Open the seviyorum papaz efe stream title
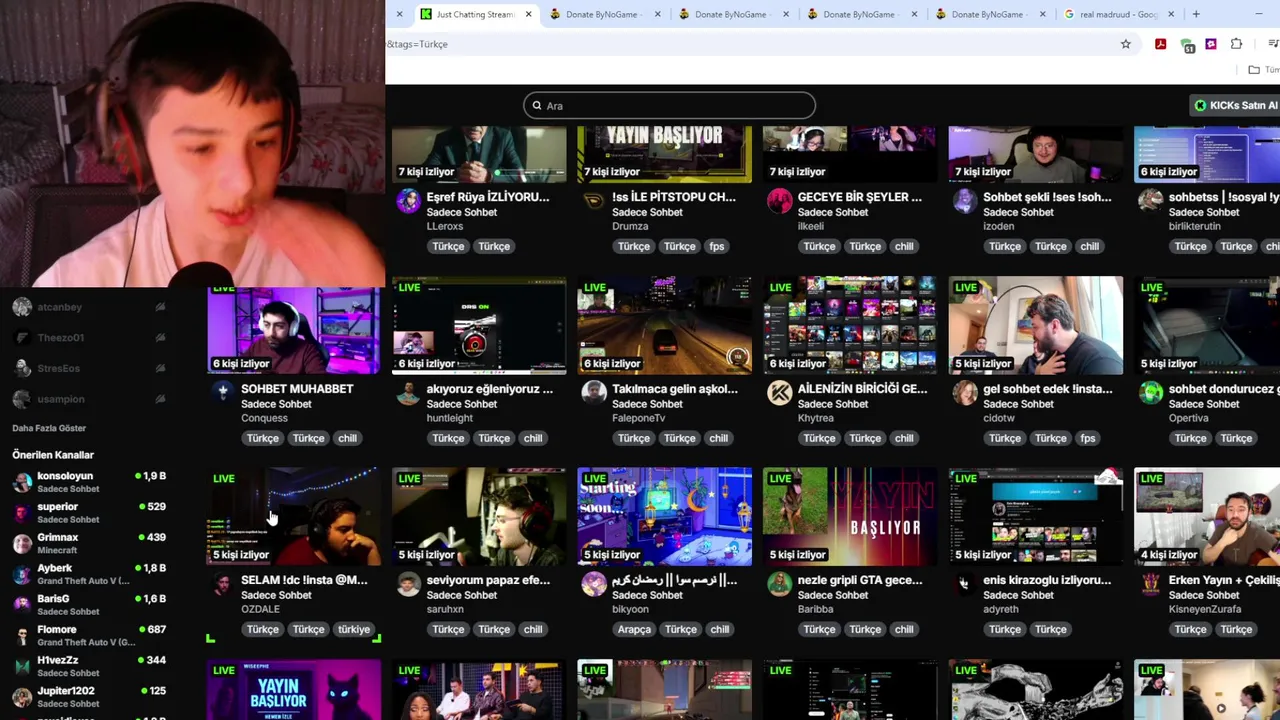 [x=488, y=580]
